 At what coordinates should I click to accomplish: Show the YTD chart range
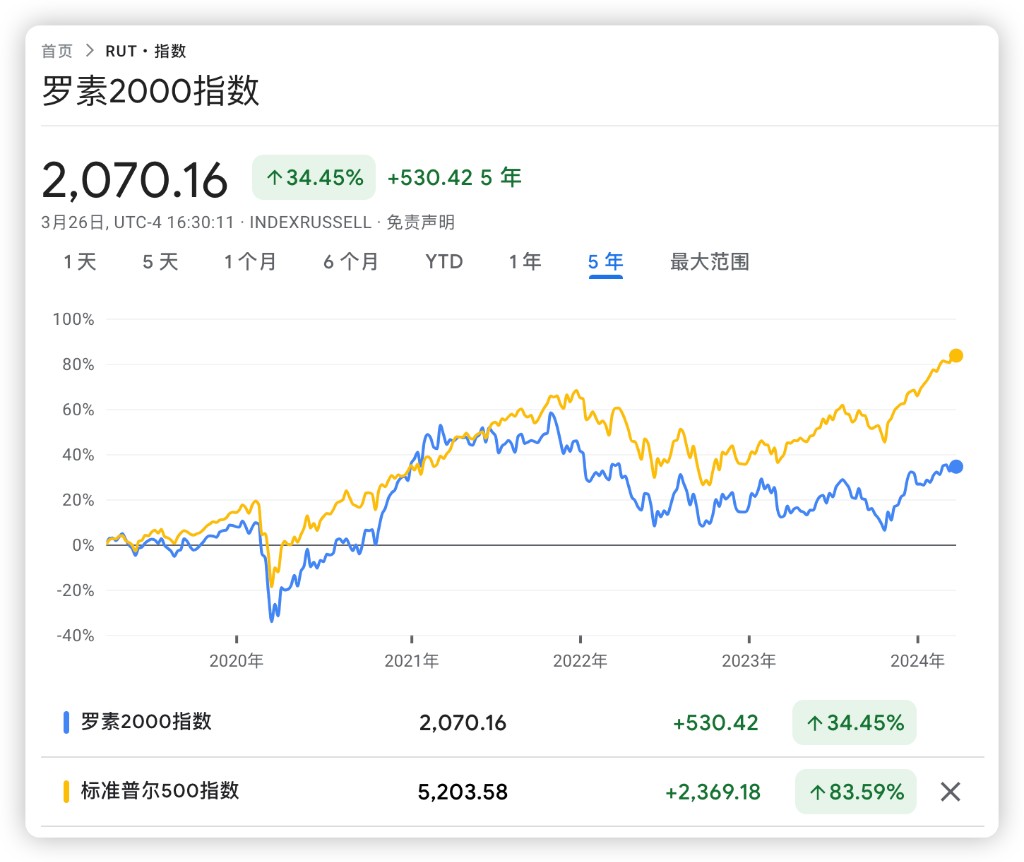(444, 262)
